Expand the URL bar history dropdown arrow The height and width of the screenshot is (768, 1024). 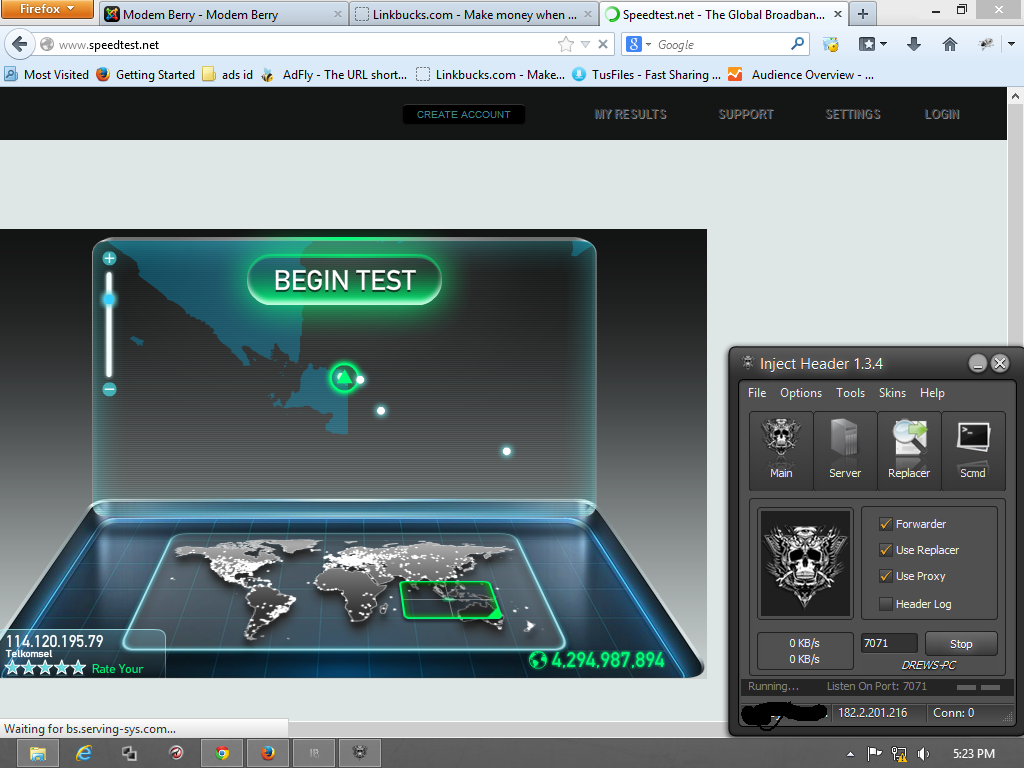(585, 44)
